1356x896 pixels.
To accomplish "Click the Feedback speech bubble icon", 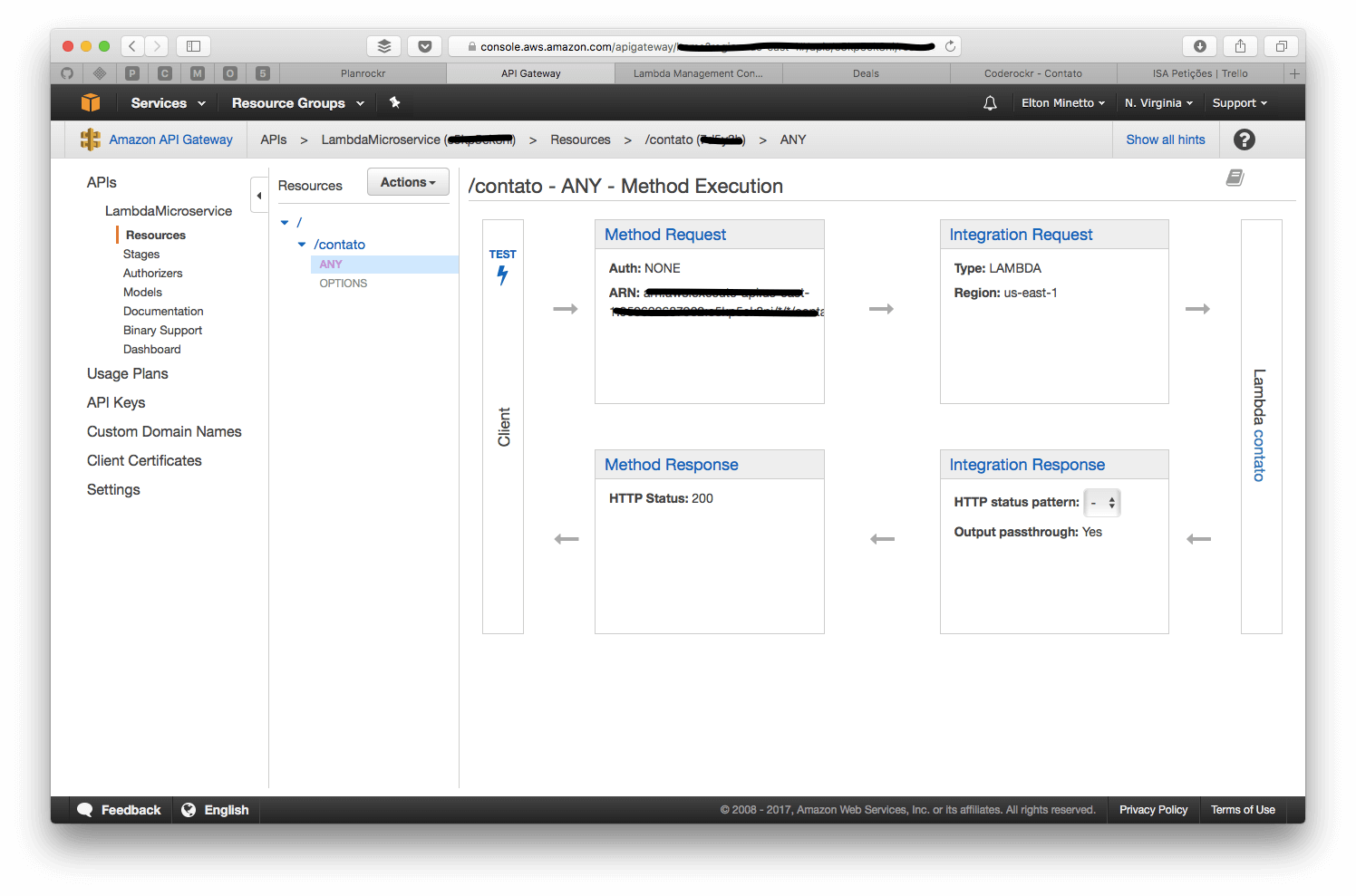I will click(x=85, y=809).
